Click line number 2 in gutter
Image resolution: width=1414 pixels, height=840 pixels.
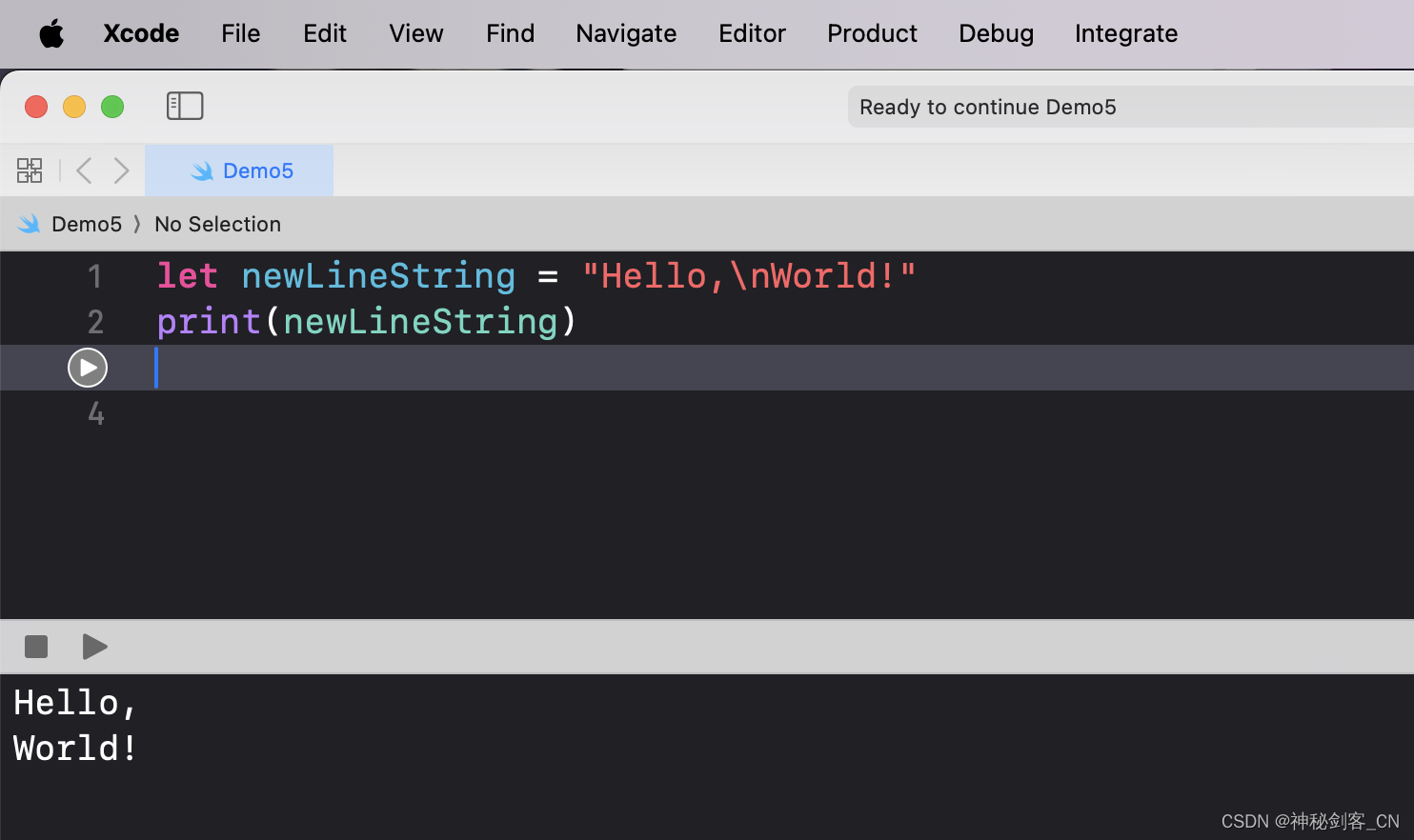95,322
